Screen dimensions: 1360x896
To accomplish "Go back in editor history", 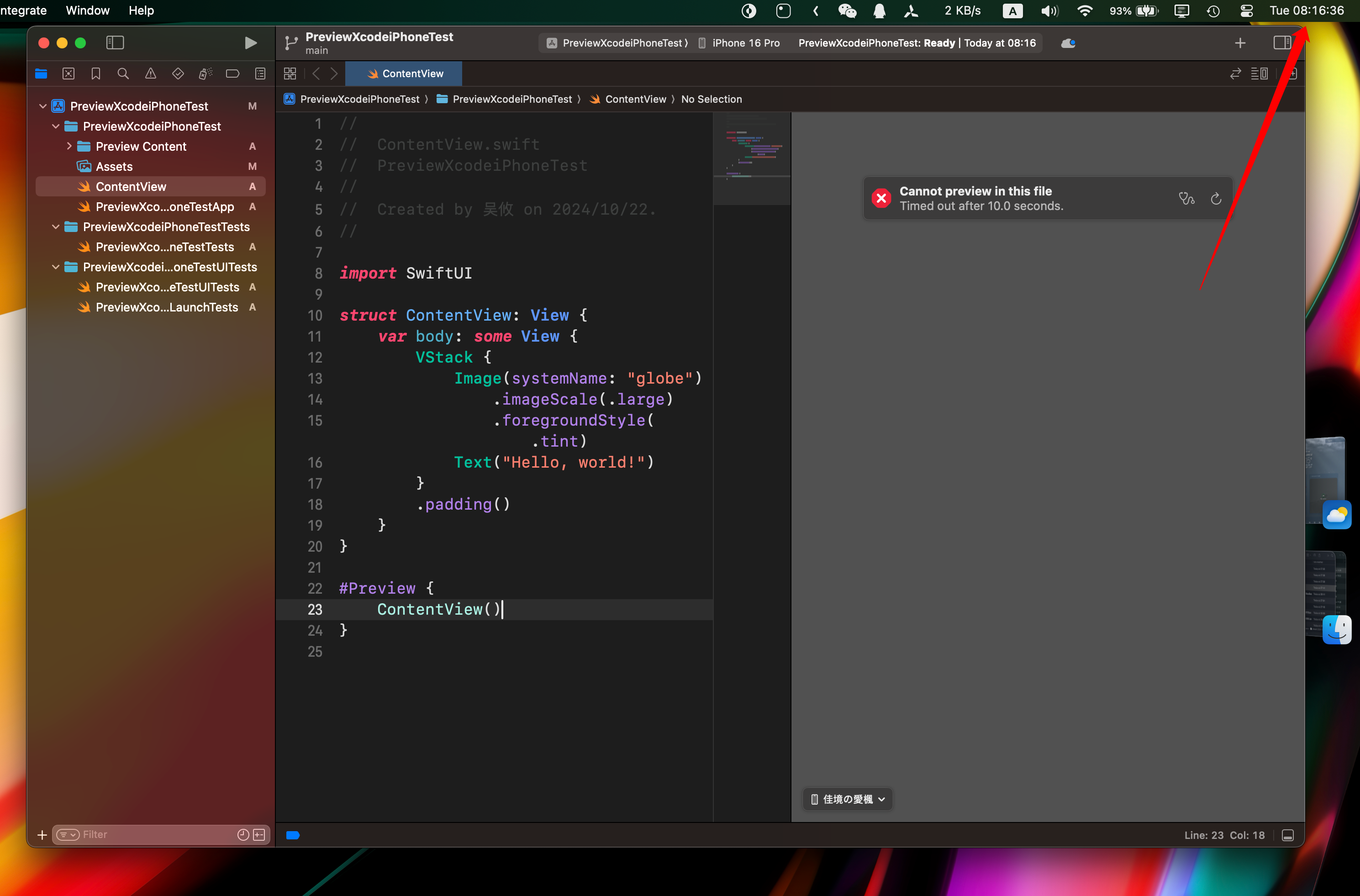I will [316, 74].
